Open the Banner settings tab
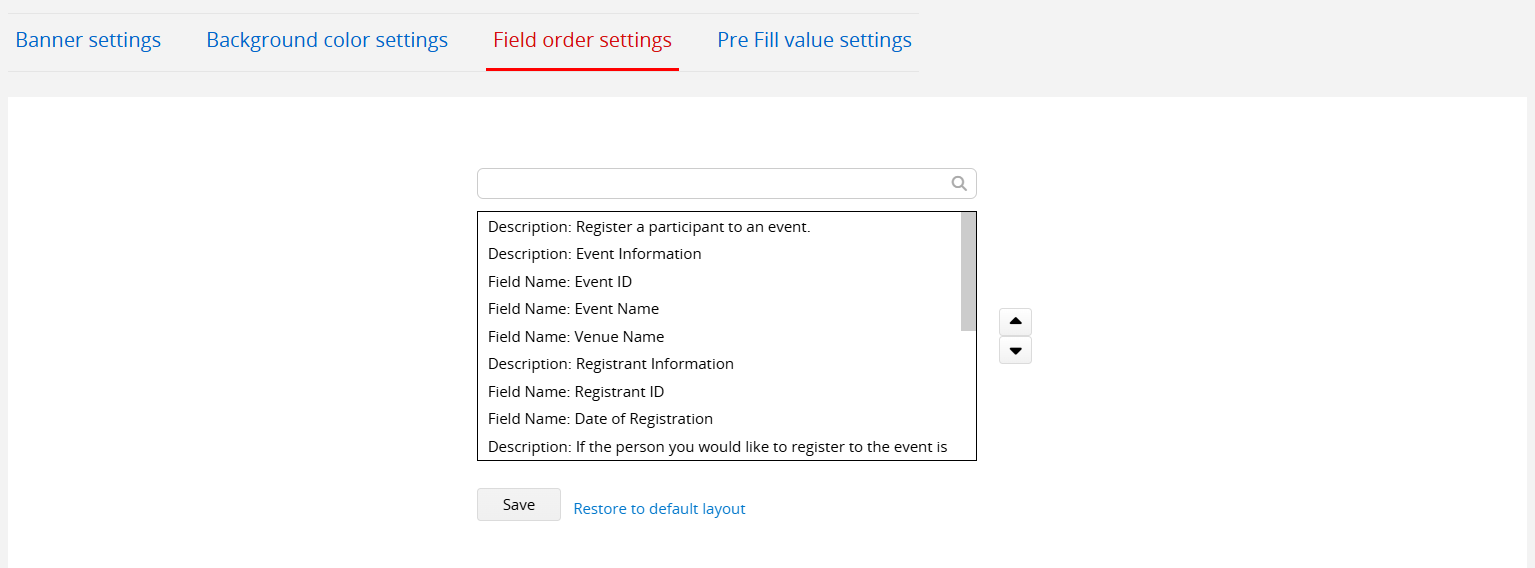The height and width of the screenshot is (568, 1535). click(88, 41)
